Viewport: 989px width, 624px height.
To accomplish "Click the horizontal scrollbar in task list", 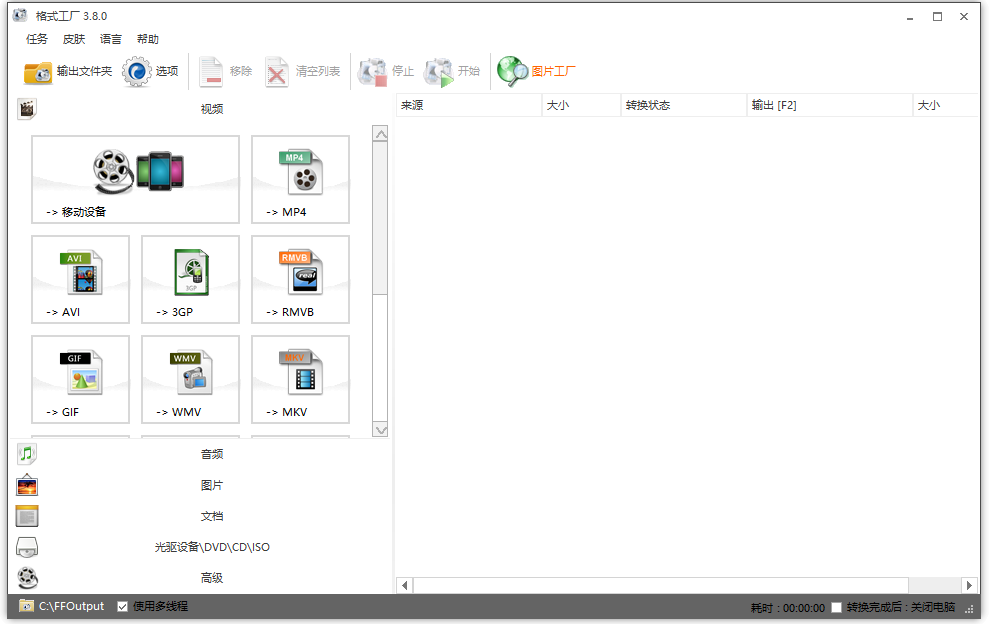I will click(660, 585).
